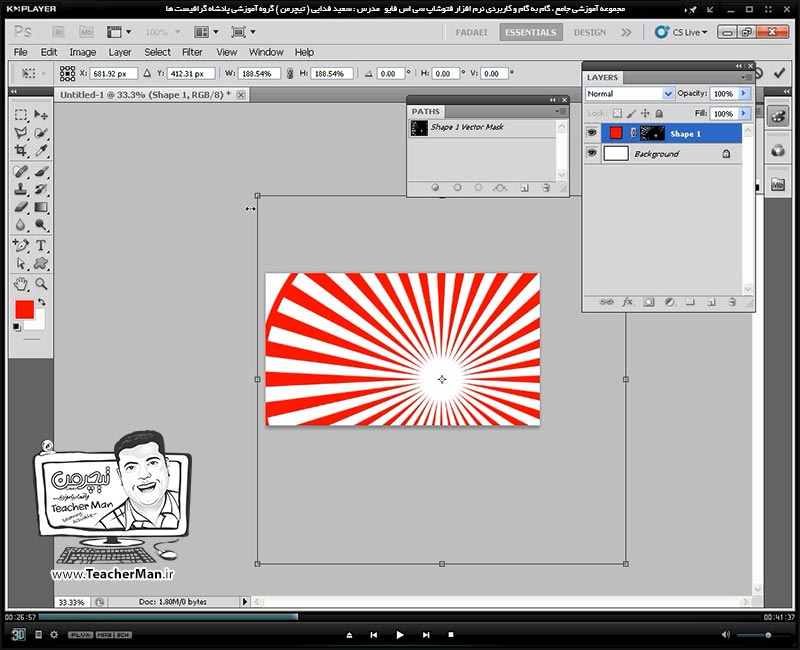
Task: Hide the Background layer
Action: point(592,153)
